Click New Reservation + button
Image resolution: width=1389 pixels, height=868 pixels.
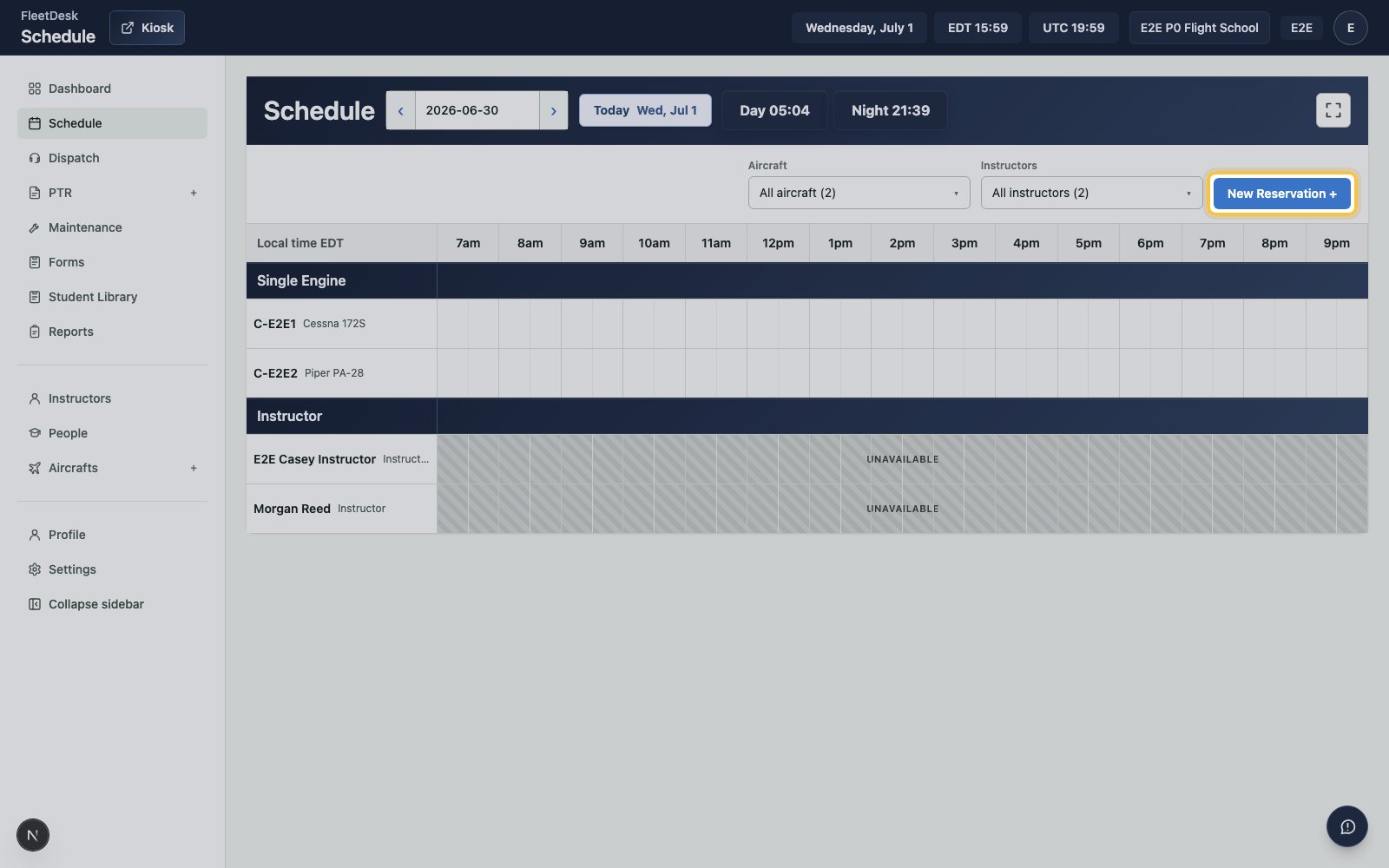pos(1281,194)
